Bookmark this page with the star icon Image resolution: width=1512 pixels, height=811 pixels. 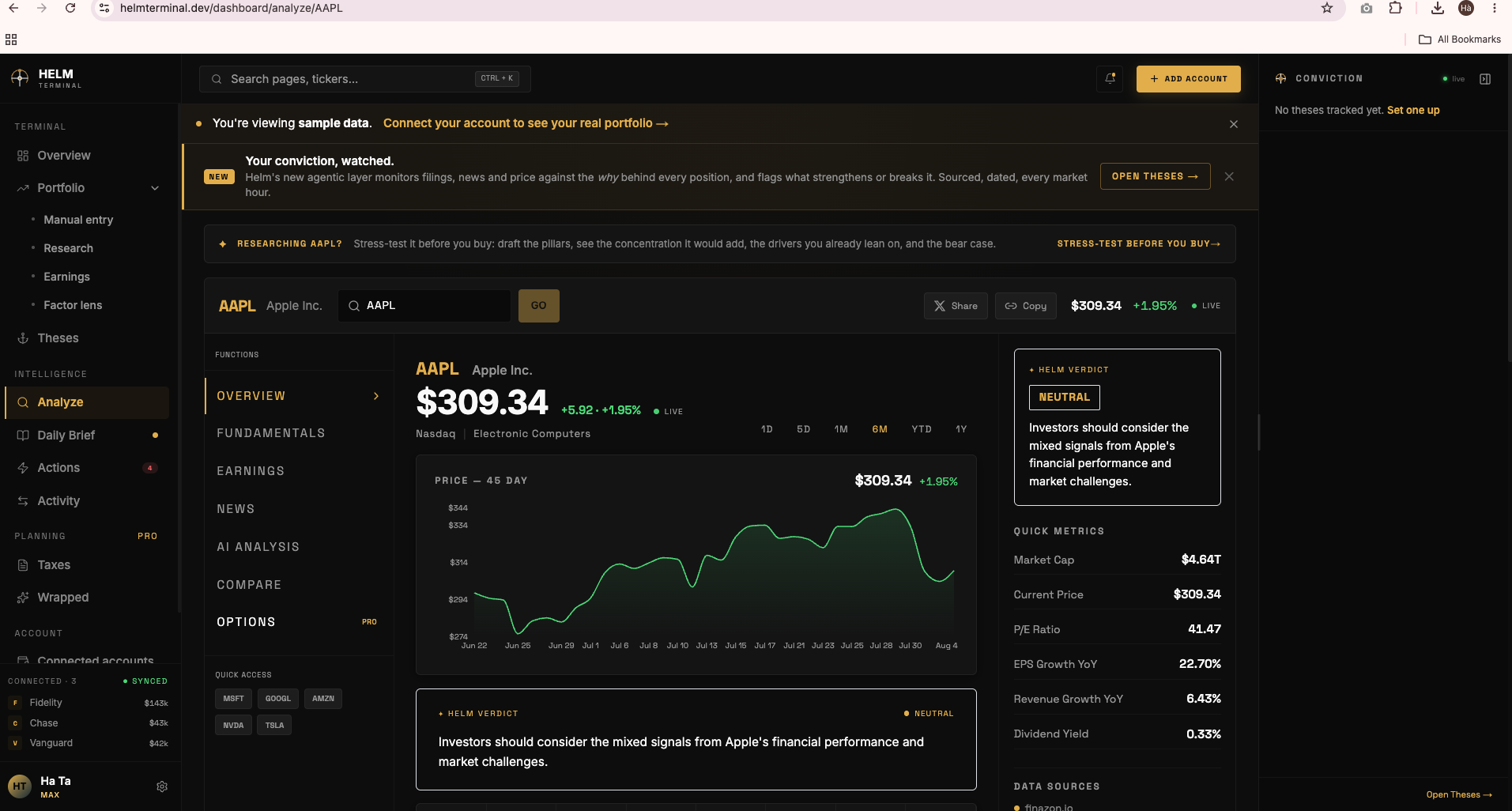[x=1327, y=8]
